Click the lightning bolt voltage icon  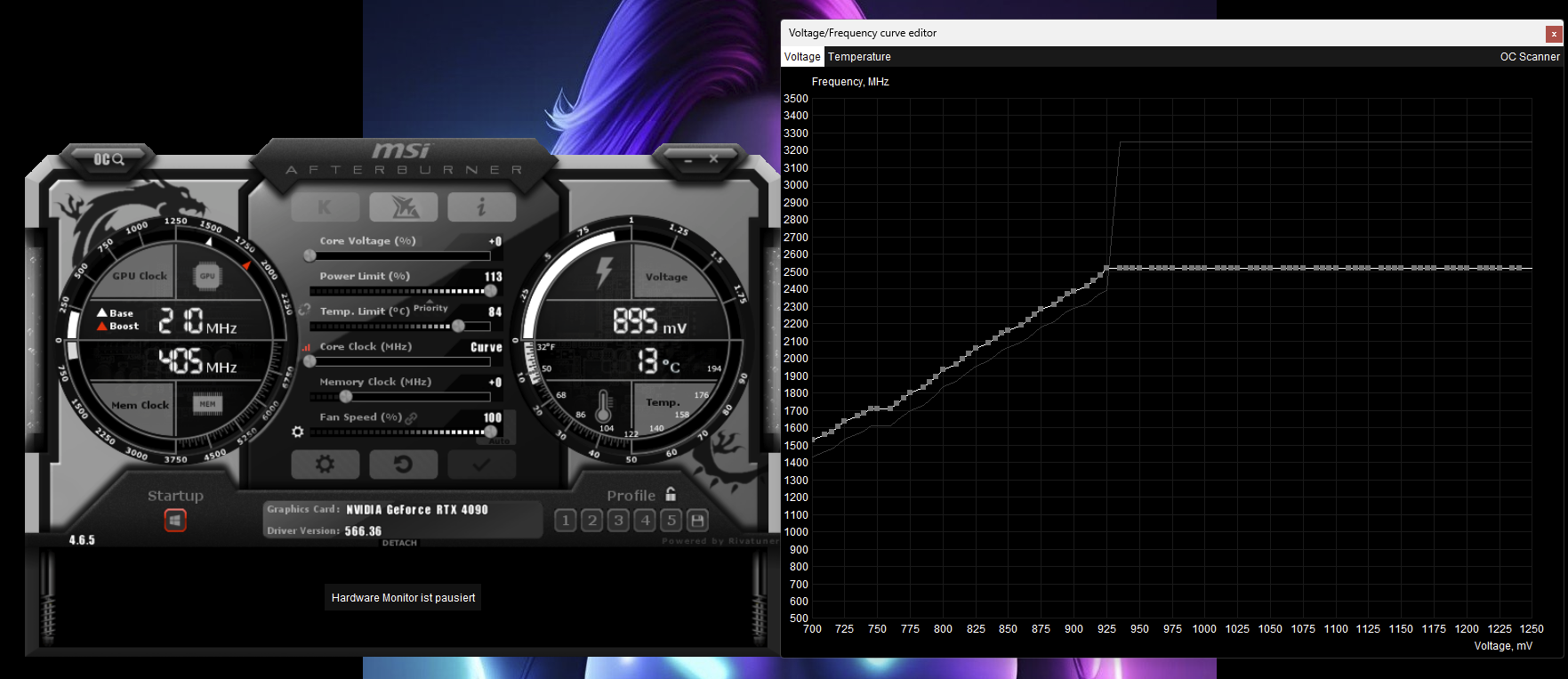604,272
